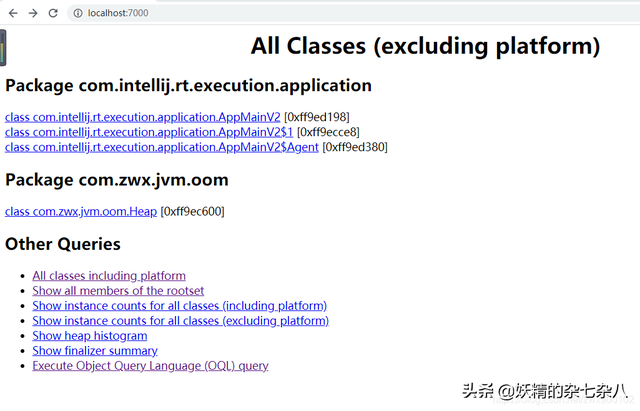Open Show all members of the rootset
The width and height of the screenshot is (640, 411).
click(118, 291)
